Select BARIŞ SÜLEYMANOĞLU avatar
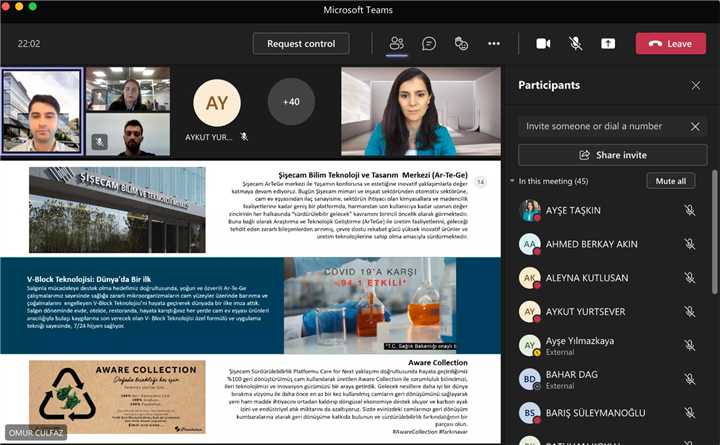Image resolution: width=720 pixels, height=445 pixels. [x=529, y=413]
